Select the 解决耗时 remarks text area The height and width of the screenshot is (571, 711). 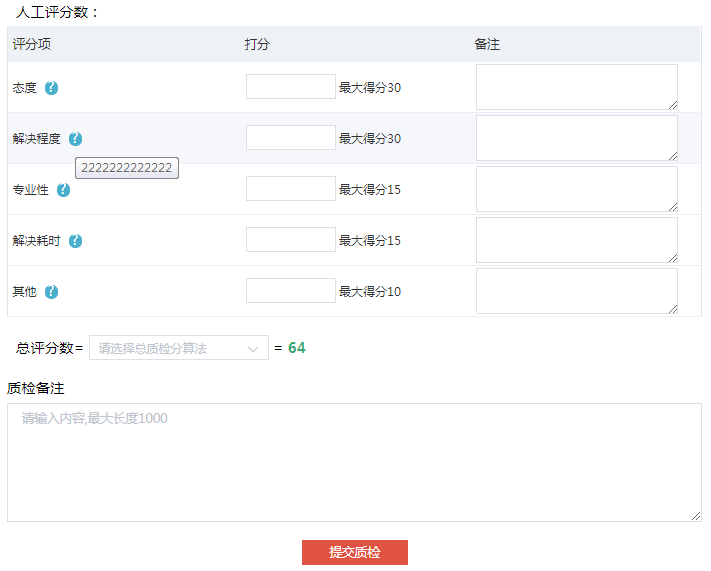[x=576, y=240]
